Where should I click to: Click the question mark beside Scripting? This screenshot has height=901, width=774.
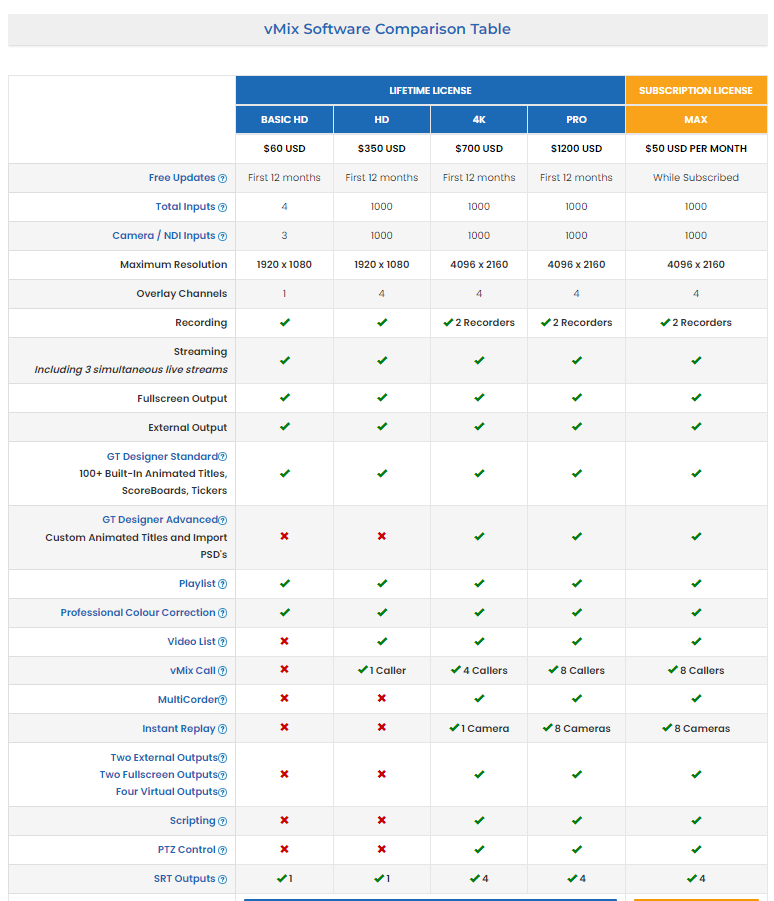[222, 821]
